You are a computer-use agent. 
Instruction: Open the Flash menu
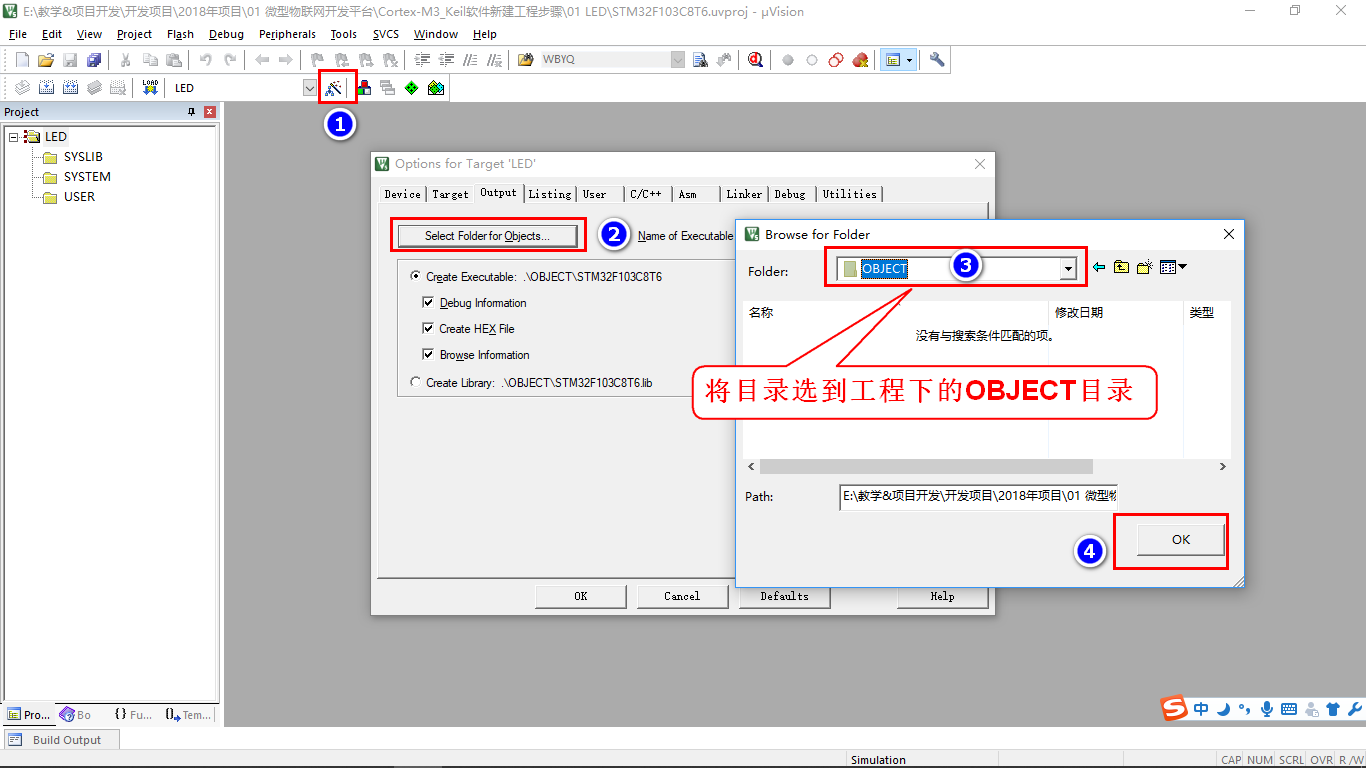coord(180,34)
